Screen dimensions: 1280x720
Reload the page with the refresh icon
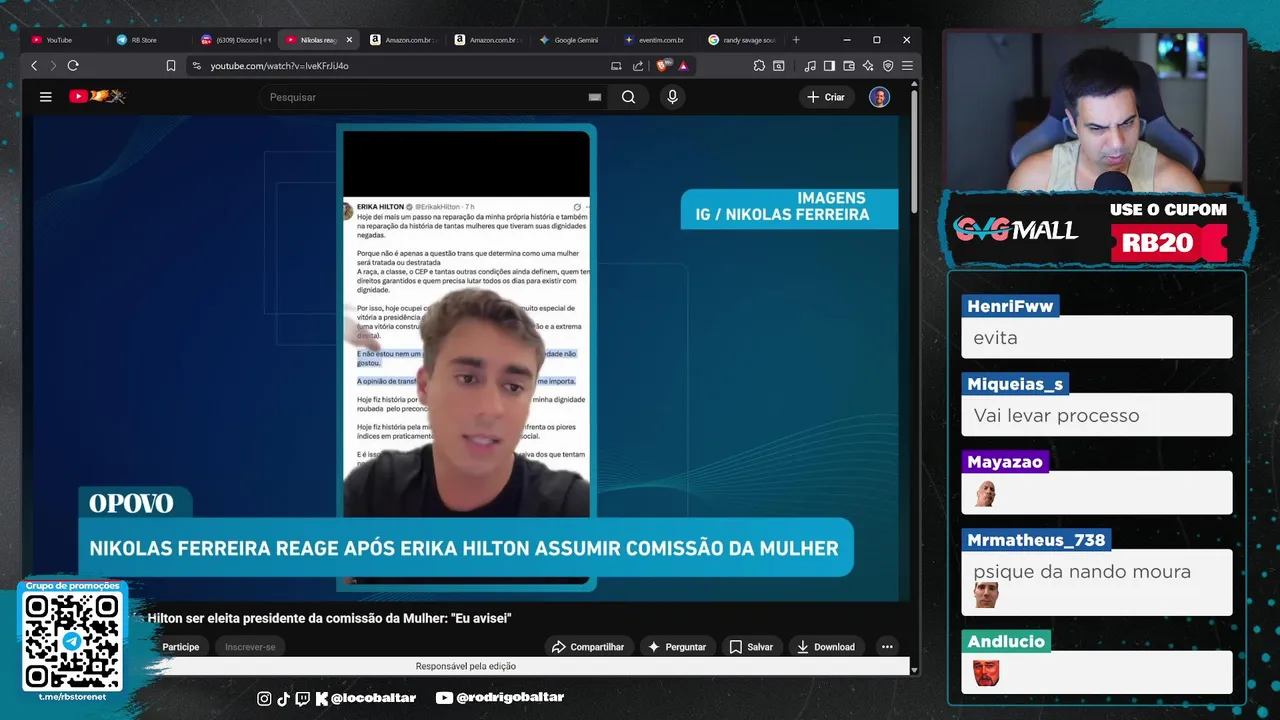tap(73, 65)
